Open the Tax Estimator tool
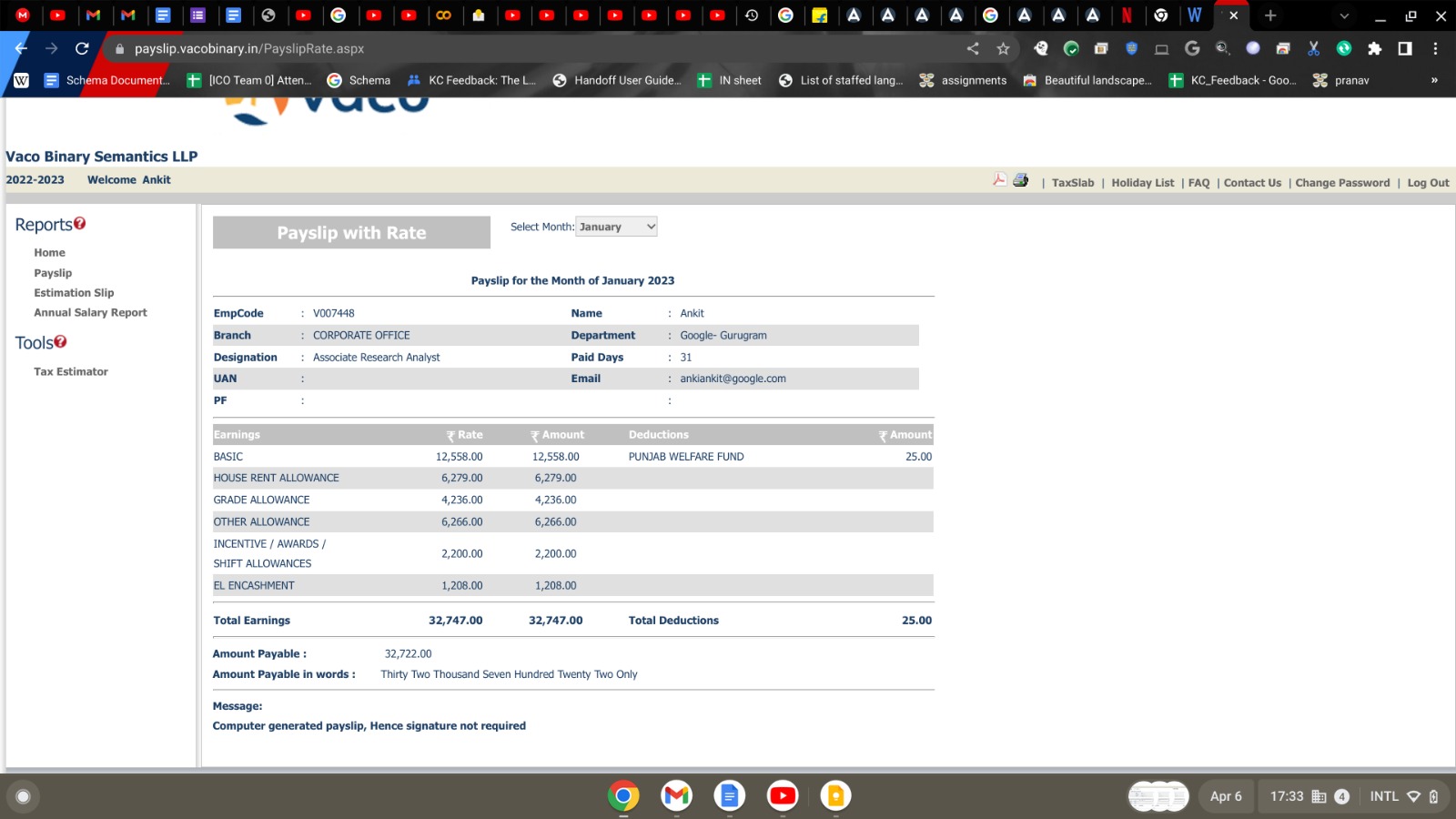The image size is (1456, 819). 71,371
